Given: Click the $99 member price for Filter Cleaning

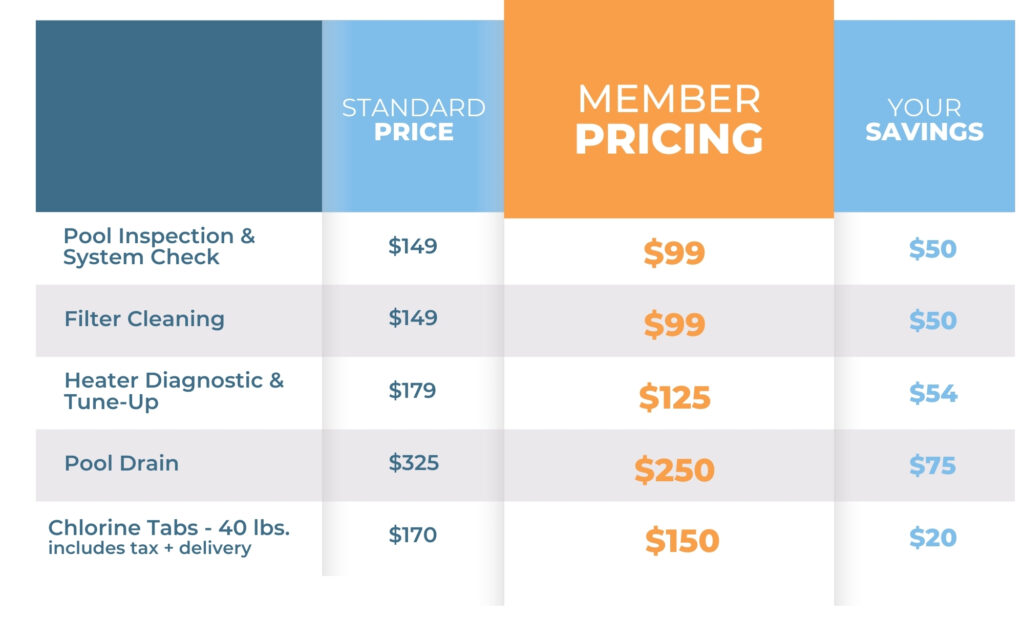Looking at the screenshot, I should 673,325.
